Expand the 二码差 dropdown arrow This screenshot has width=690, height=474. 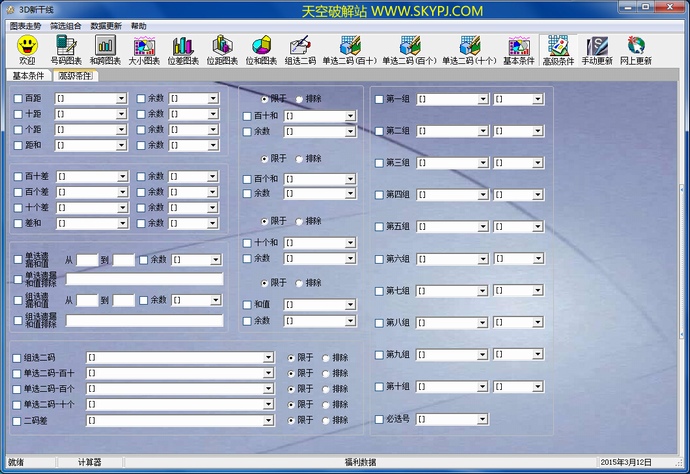[268, 420]
